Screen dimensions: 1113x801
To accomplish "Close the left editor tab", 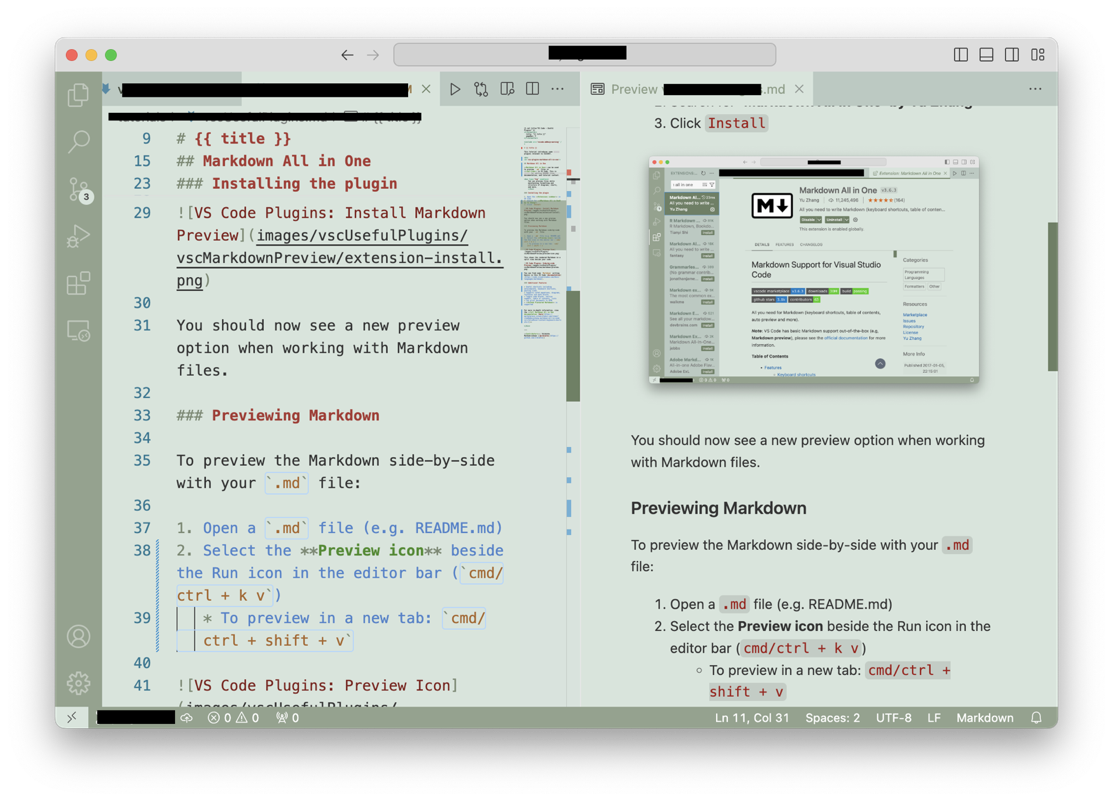I will pyautogui.click(x=426, y=89).
